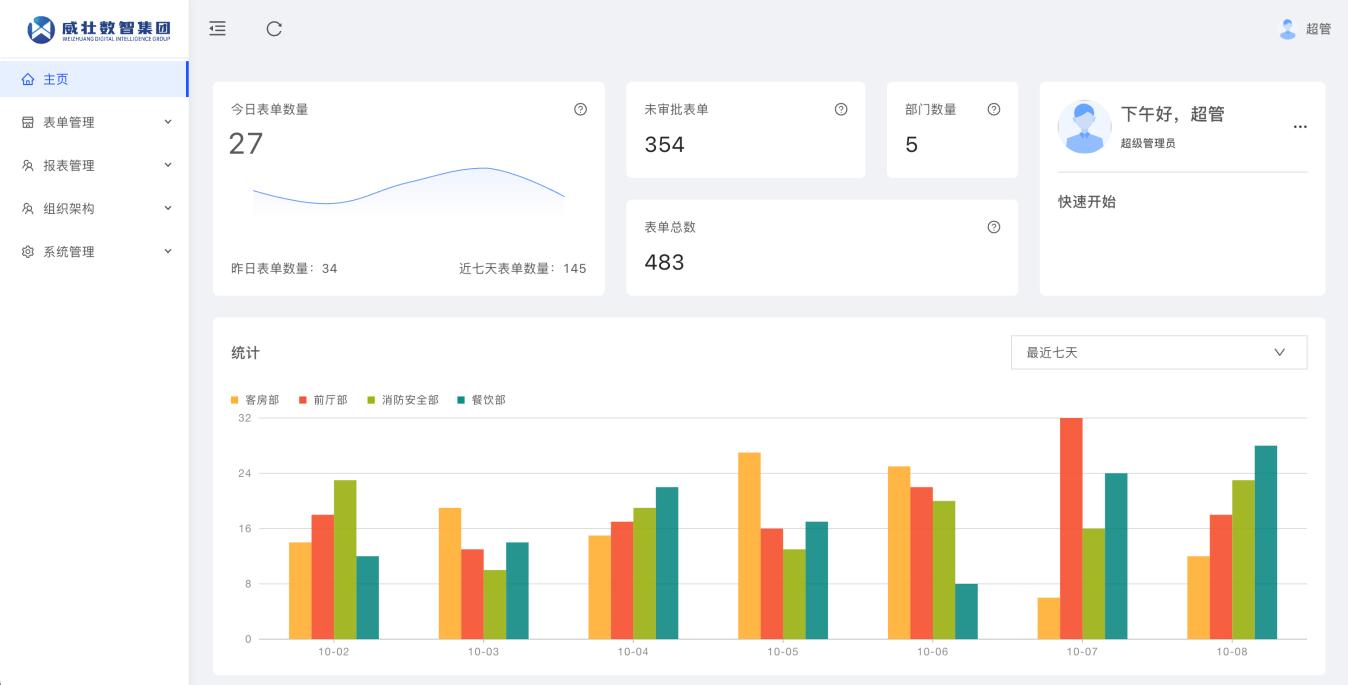Viewport: 1348px width, 685px height.
Task: Open the 系统管理 menu item
Action: coord(94,252)
